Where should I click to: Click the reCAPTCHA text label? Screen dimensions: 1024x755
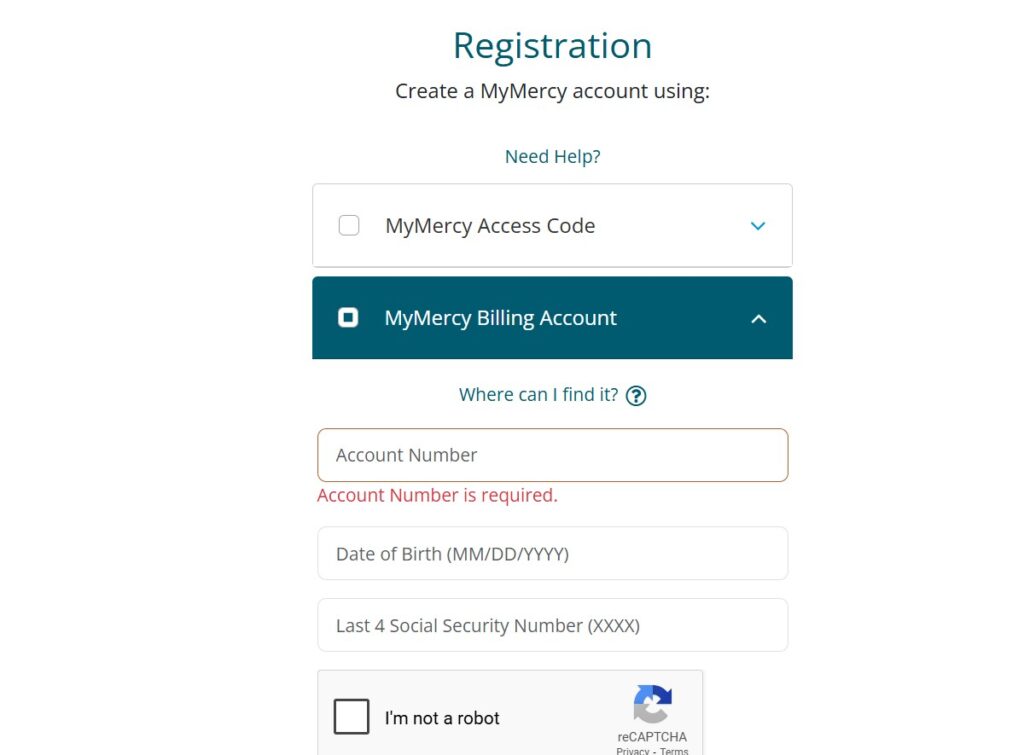coord(652,737)
